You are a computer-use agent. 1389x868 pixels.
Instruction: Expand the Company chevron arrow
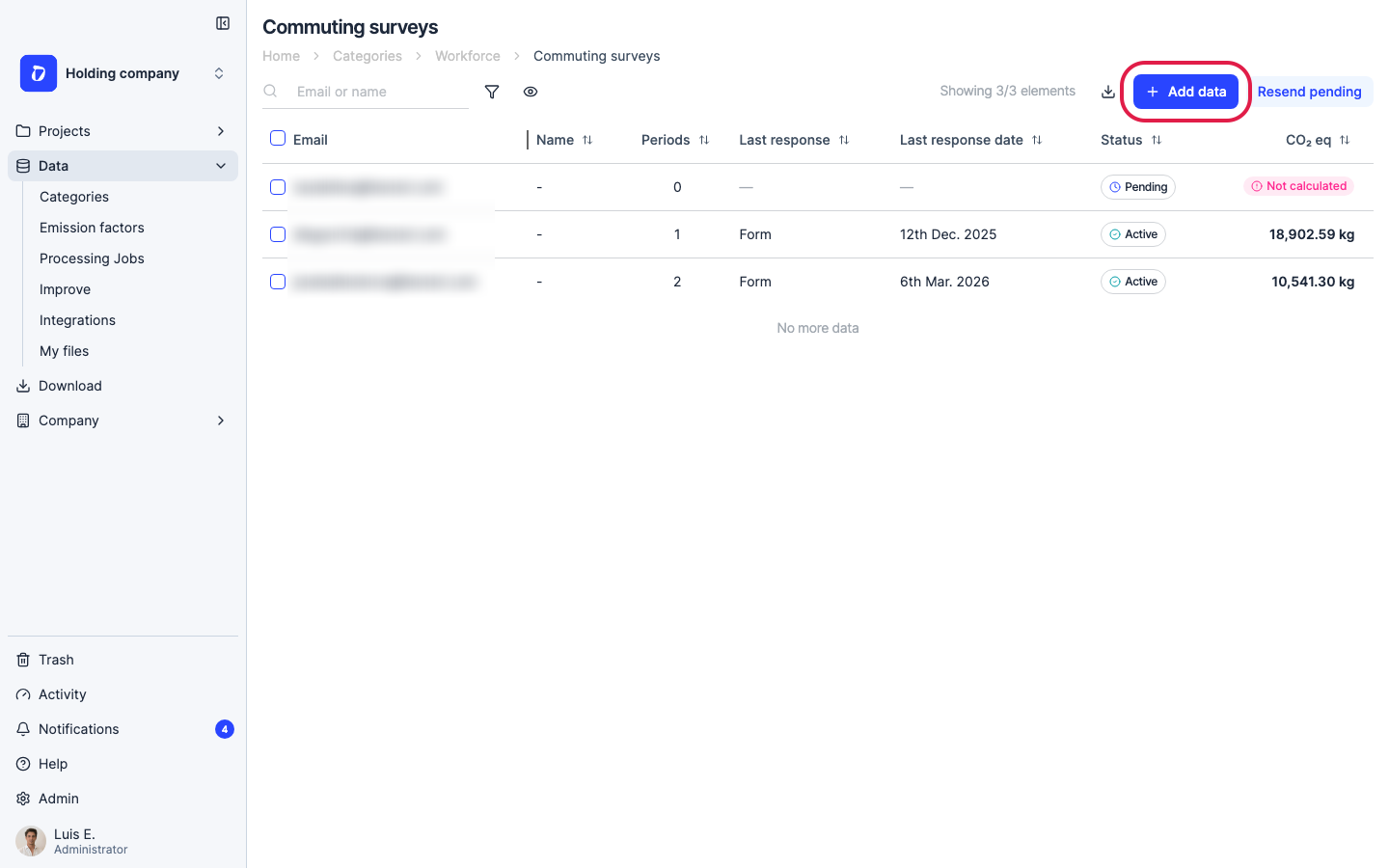pos(221,420)
